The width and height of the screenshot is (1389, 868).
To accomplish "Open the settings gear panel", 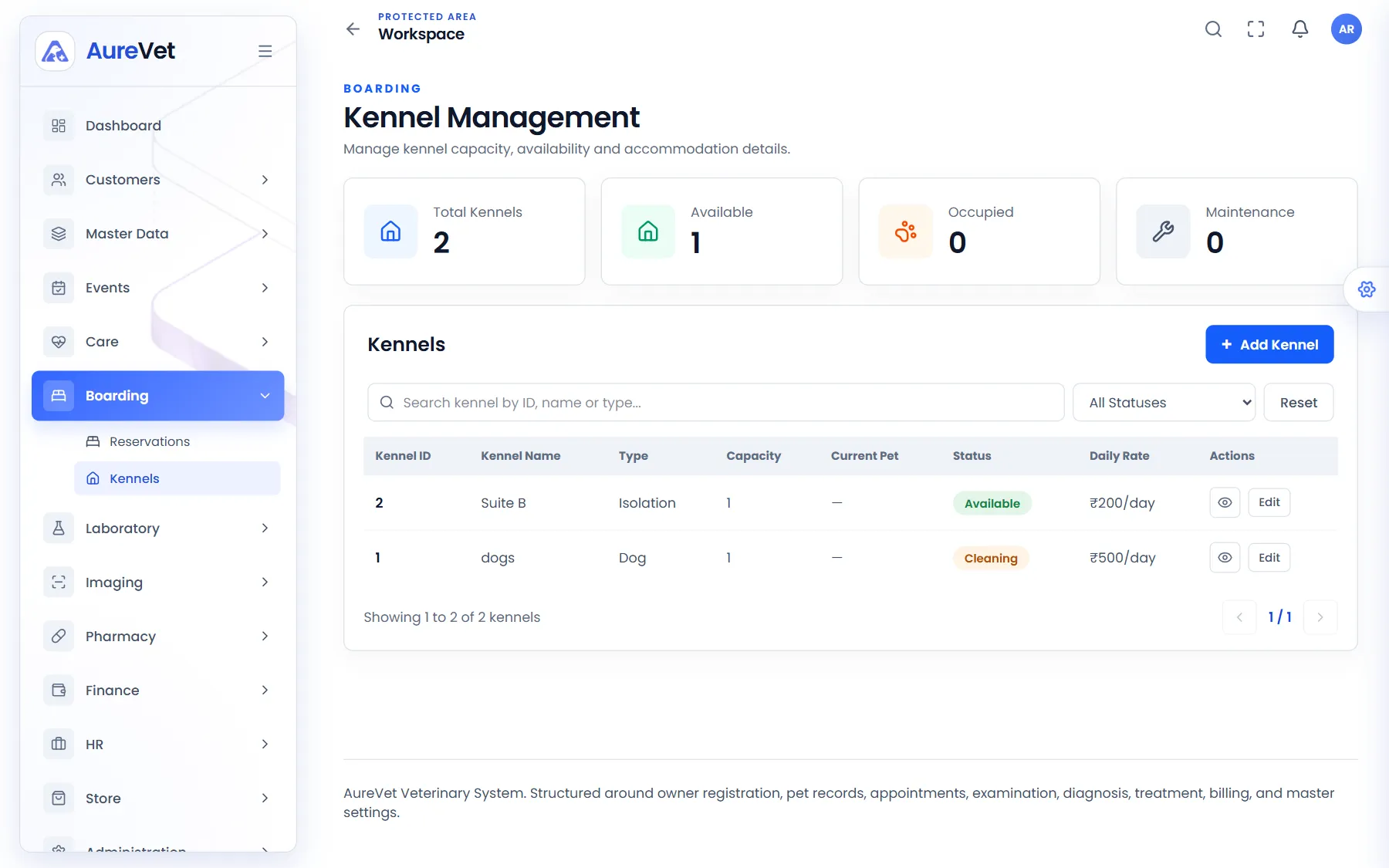I will coord(1367,289).
